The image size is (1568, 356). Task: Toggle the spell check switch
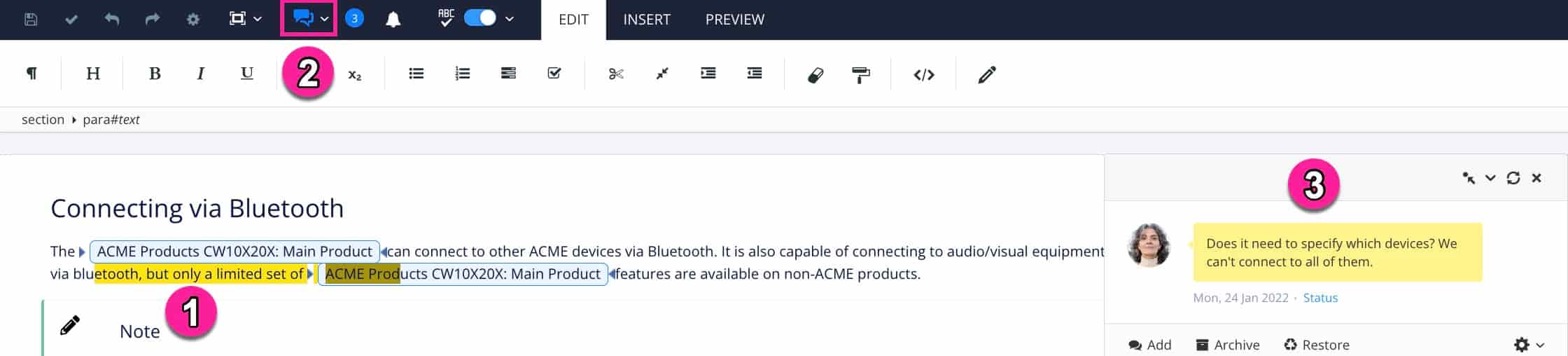pyautogui.click(x=480, y=18)
